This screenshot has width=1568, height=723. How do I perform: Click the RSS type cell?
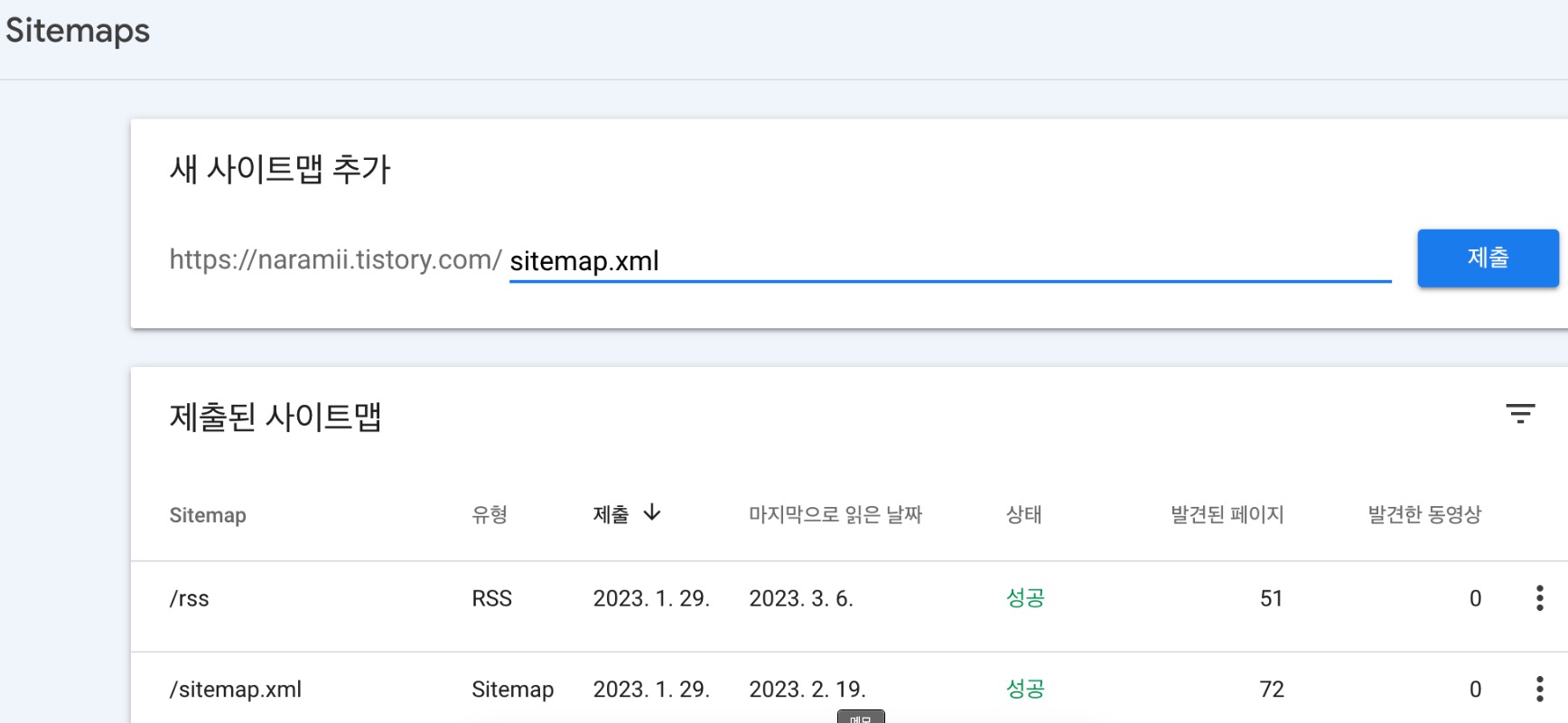[x=492, y=598]
